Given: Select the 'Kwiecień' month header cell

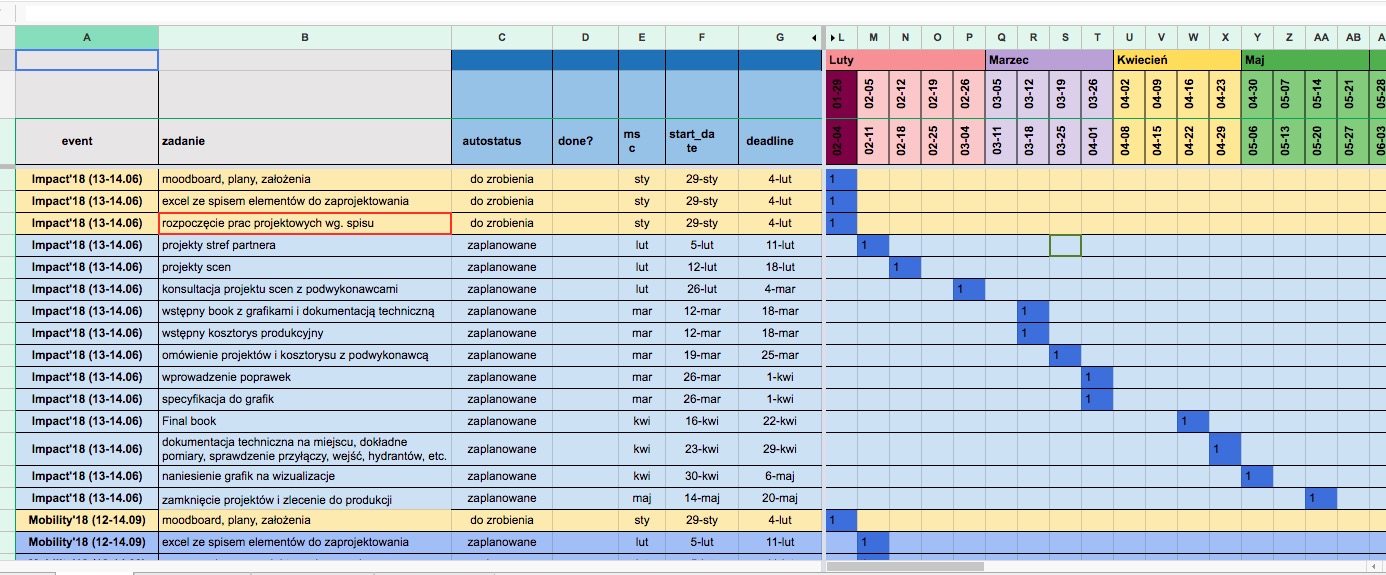Looking at the screenshot, I should pyautogui.click(x=1177, y=60).
